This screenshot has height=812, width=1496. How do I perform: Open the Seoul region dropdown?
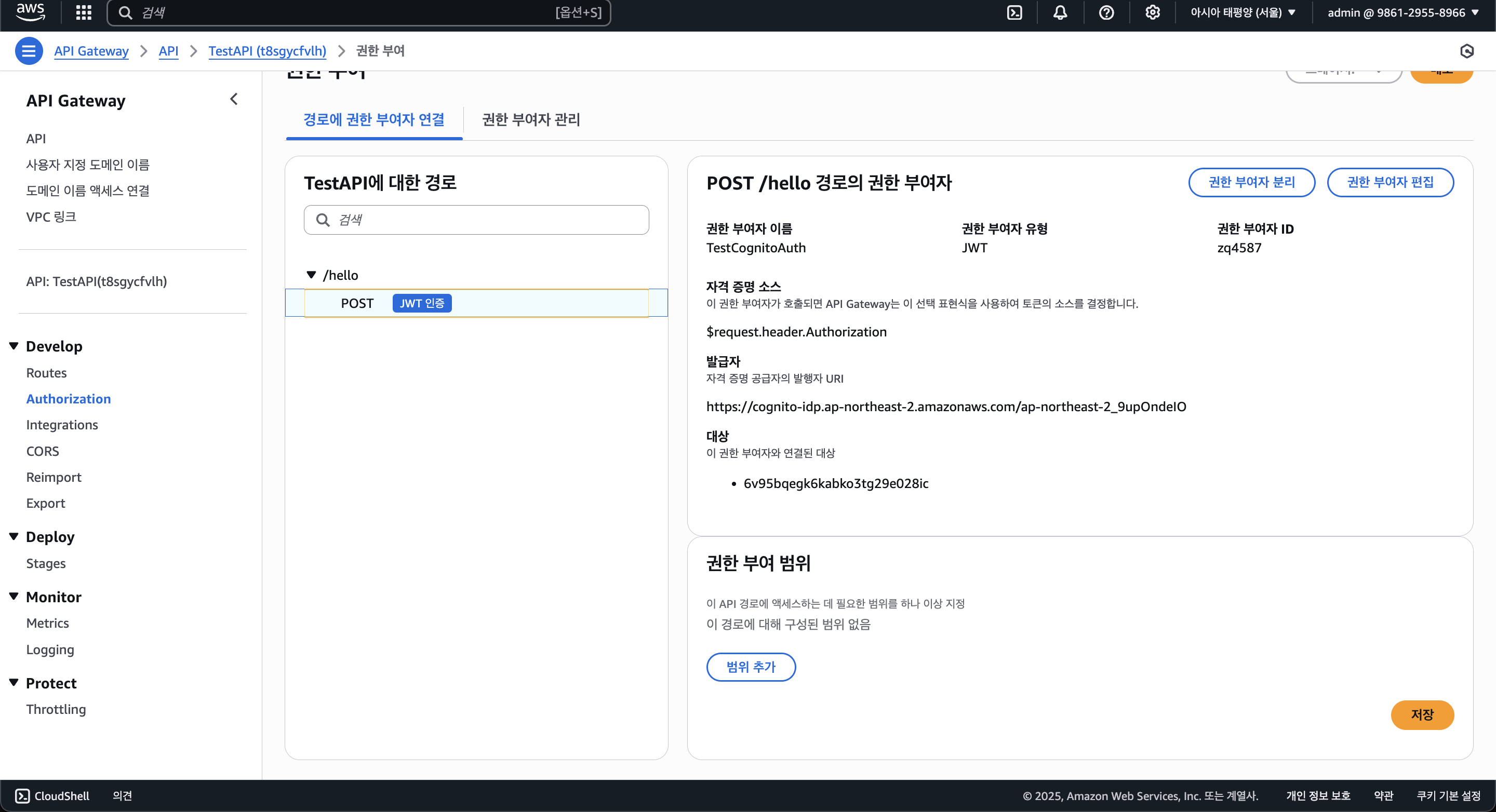coord(1243,12)
